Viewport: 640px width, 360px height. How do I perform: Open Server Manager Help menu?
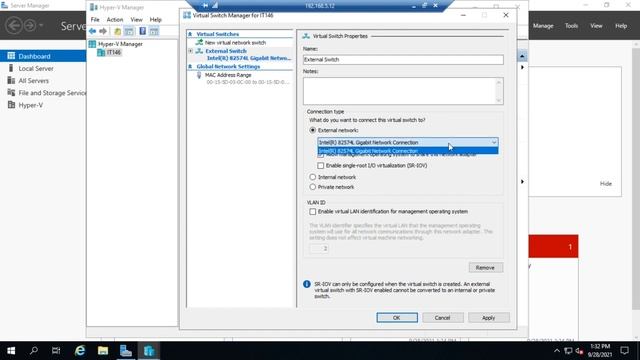tap(621, 26)
